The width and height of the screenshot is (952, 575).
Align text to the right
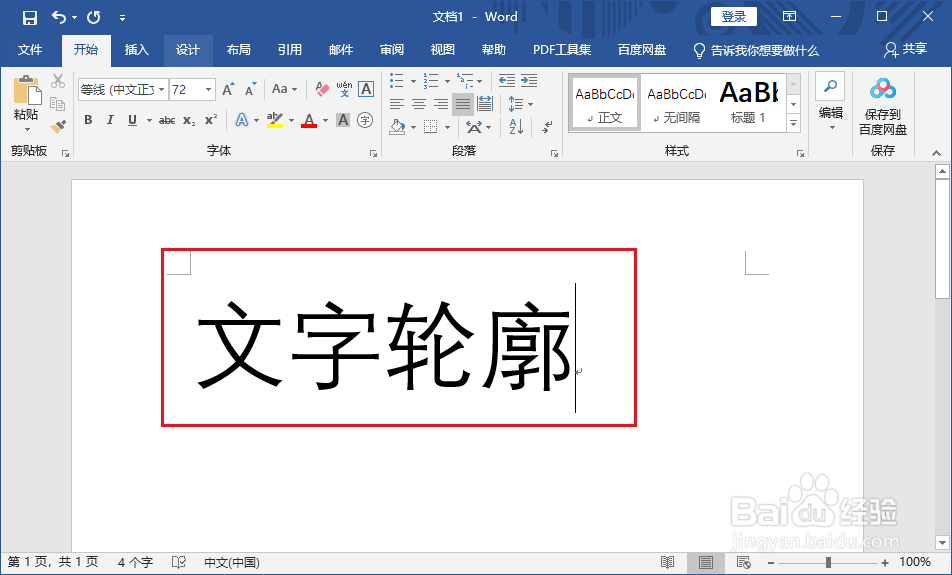pos(441,104)
